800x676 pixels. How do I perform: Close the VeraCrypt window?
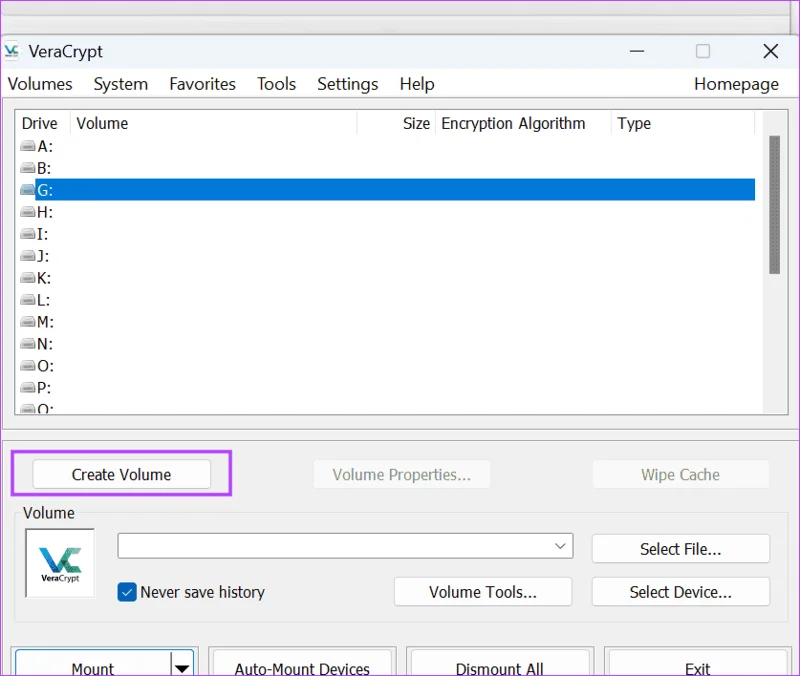[770, 51]
